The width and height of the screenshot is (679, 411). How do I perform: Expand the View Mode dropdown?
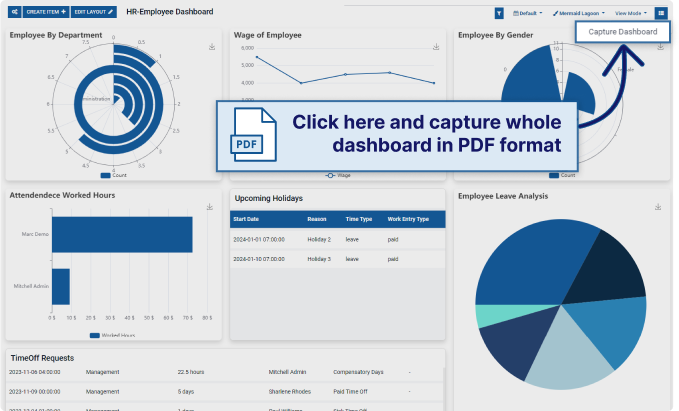click(631, 13)
